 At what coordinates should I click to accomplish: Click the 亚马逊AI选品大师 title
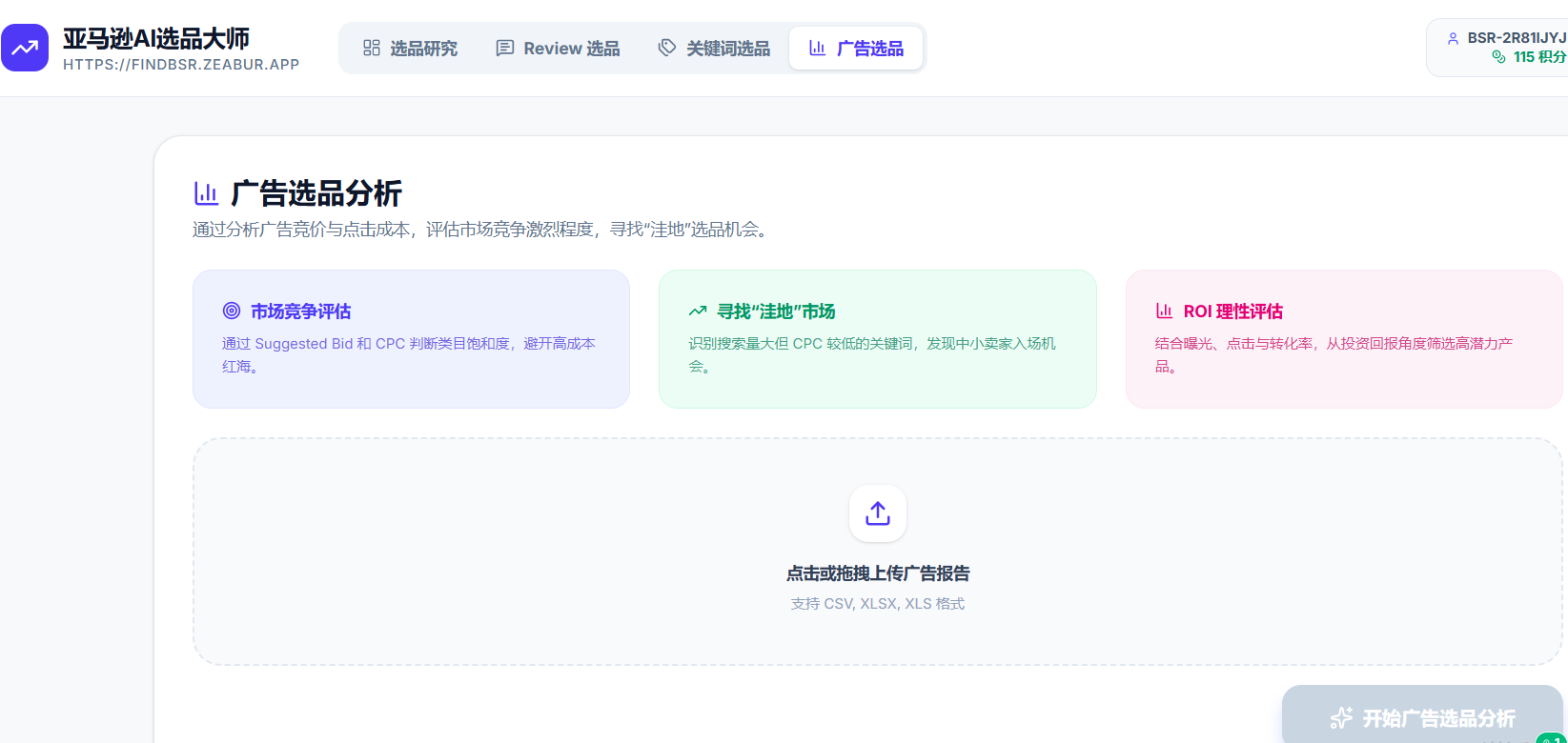pos(156,38)
